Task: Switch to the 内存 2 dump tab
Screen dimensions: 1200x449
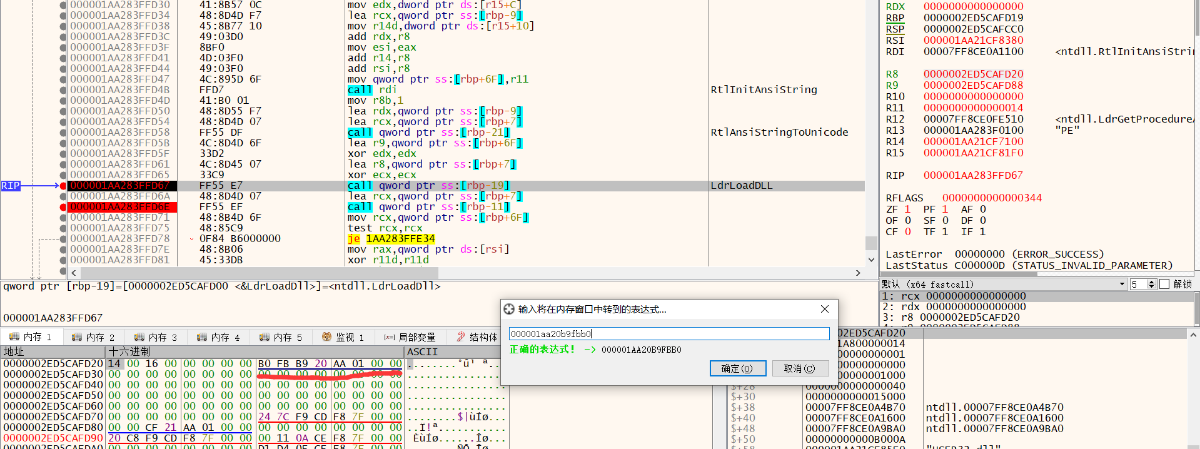Action: coord(92,338)
